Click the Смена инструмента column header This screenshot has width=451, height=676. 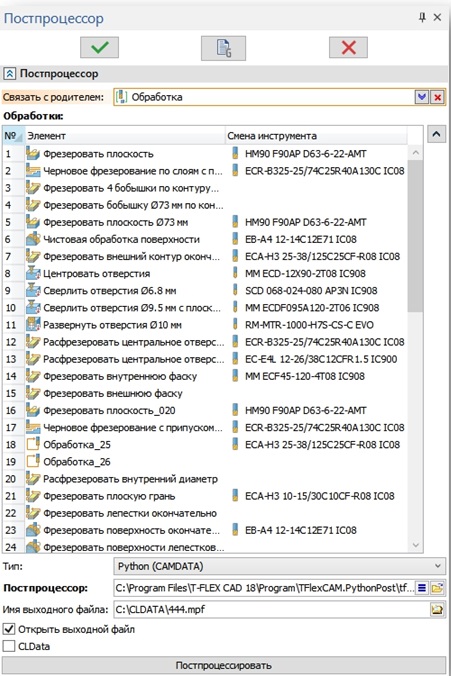pos(316,136)
